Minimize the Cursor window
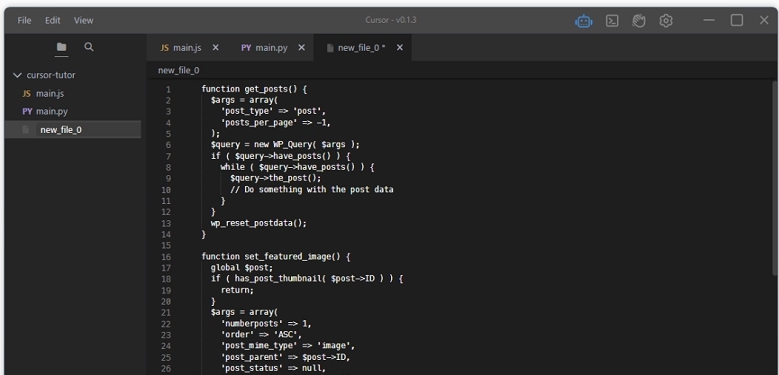 (709, 20)
